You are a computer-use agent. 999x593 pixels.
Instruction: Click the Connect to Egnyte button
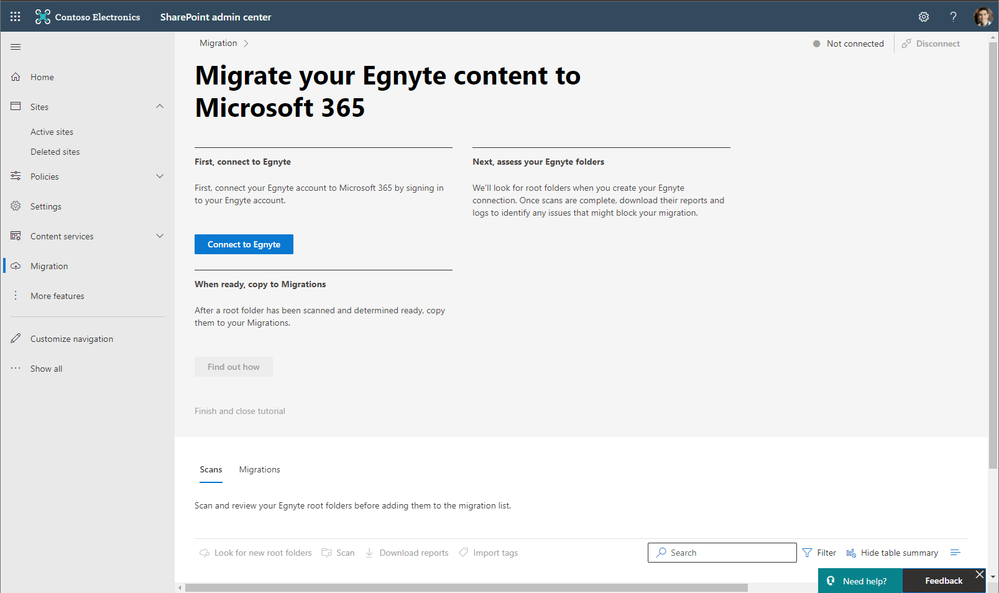pyautogui.click(x=244, y=245)
